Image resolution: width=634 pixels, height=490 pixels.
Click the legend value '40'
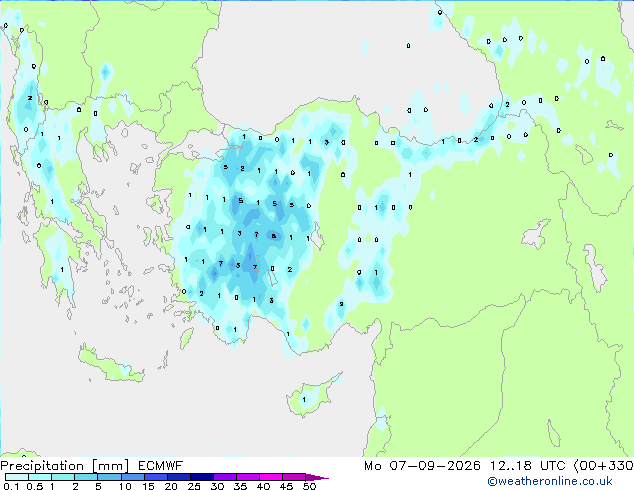click(x=263, y=486)
